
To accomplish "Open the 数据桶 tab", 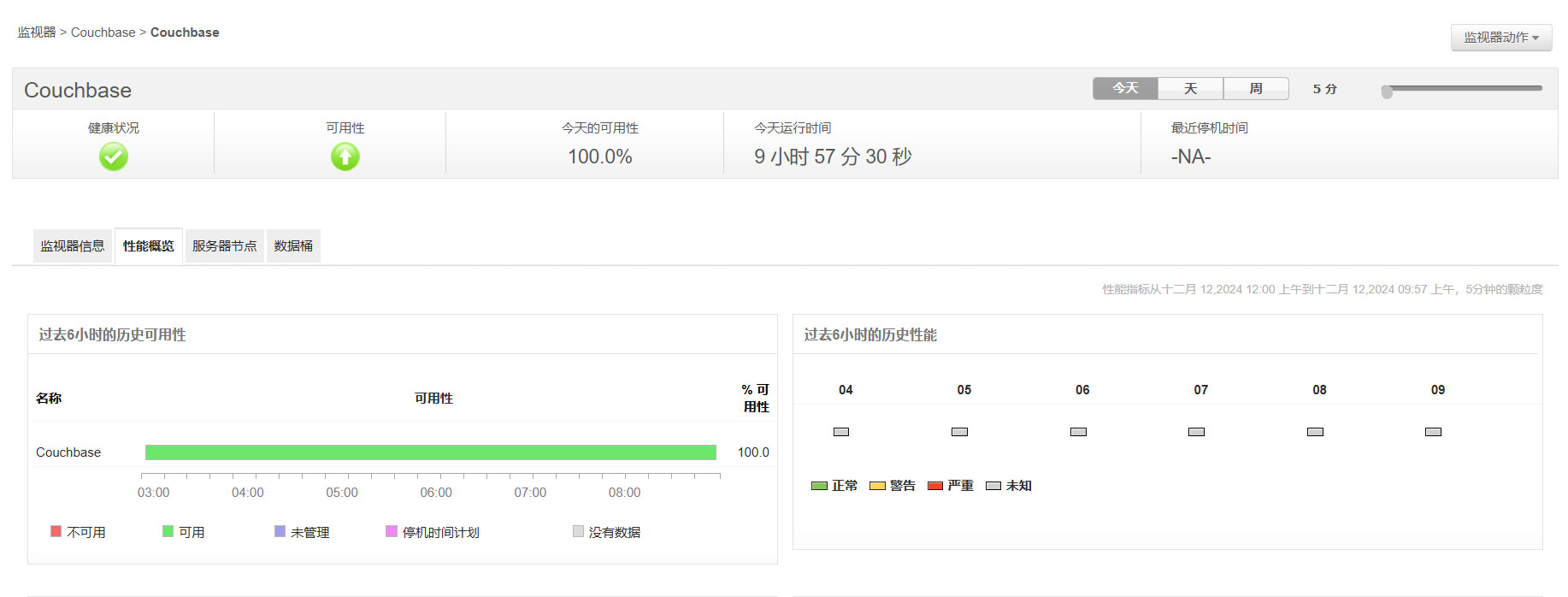I will 293,246.
